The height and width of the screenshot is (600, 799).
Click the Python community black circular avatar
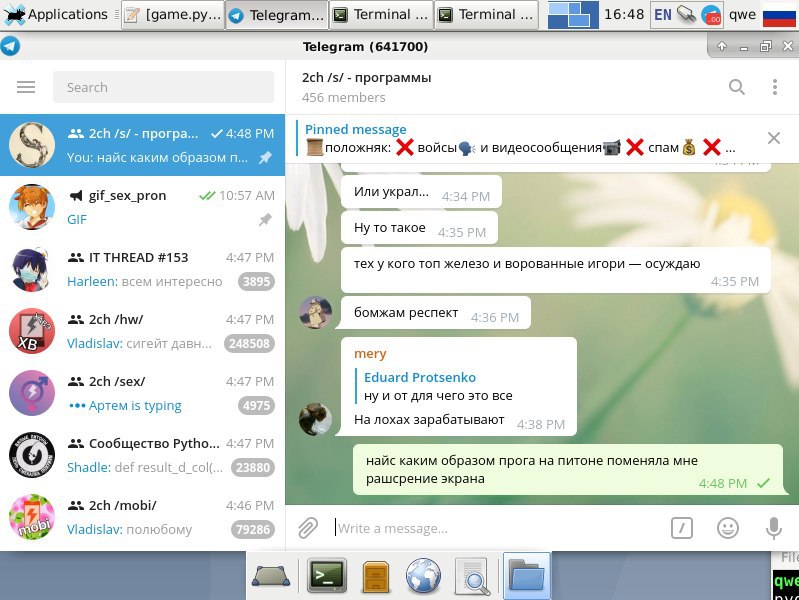[x=32, y=455]
